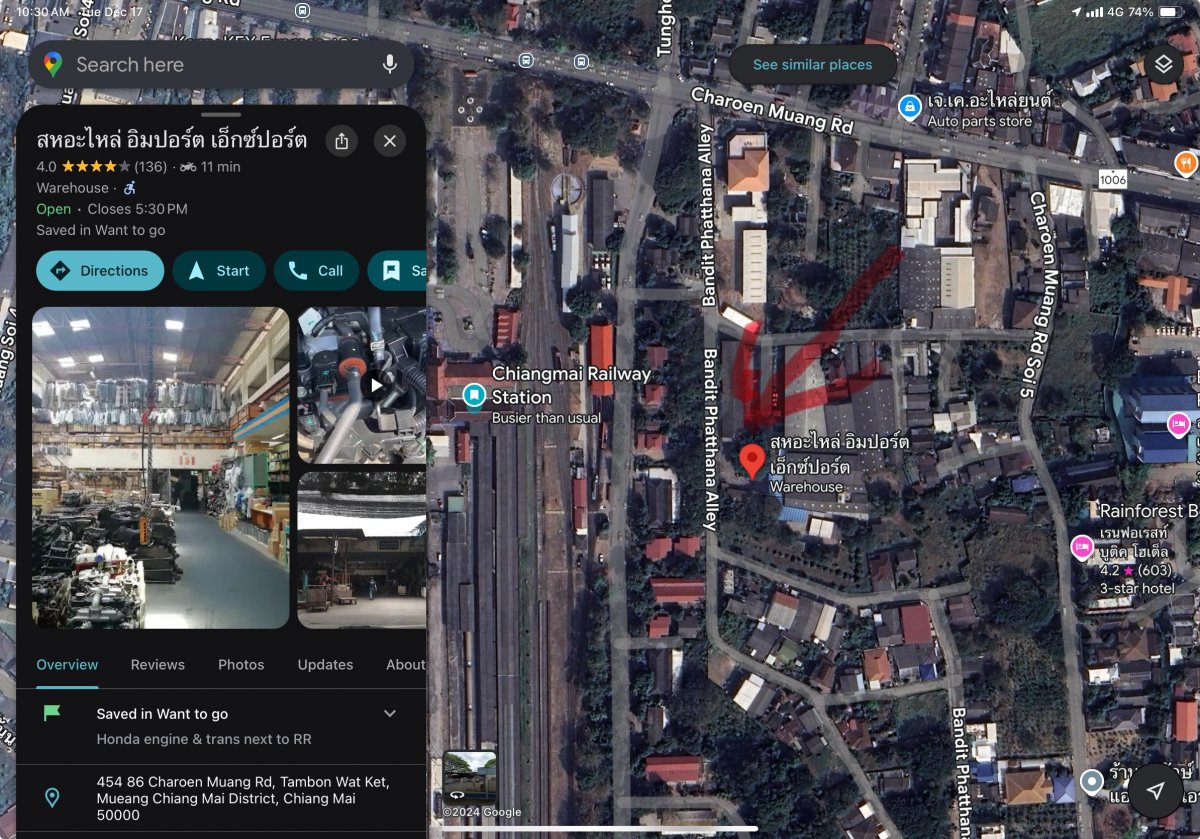Tap See similar places chip
The image size is (1200, 839).
[x=812, y=65]
